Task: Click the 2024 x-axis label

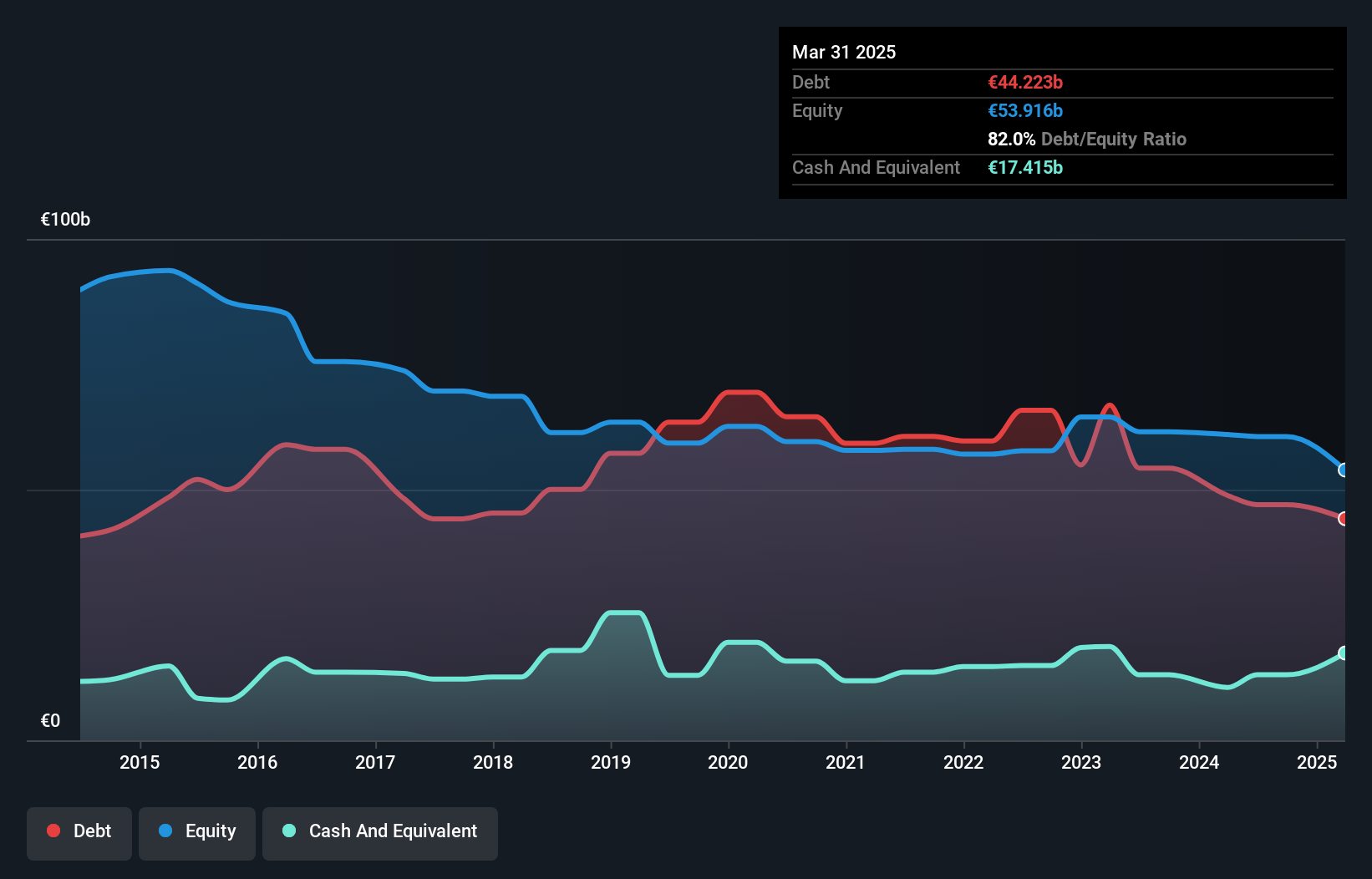Action: click(x=1199, y=762)
